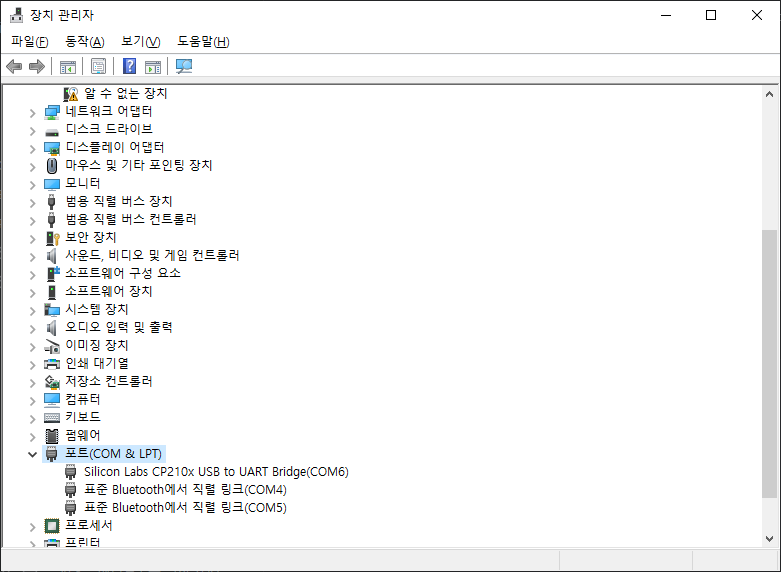Click the 네트워크 어댑터 network icon
The width and height of the screenshot is (781, 572).
[x=52, y=112]
